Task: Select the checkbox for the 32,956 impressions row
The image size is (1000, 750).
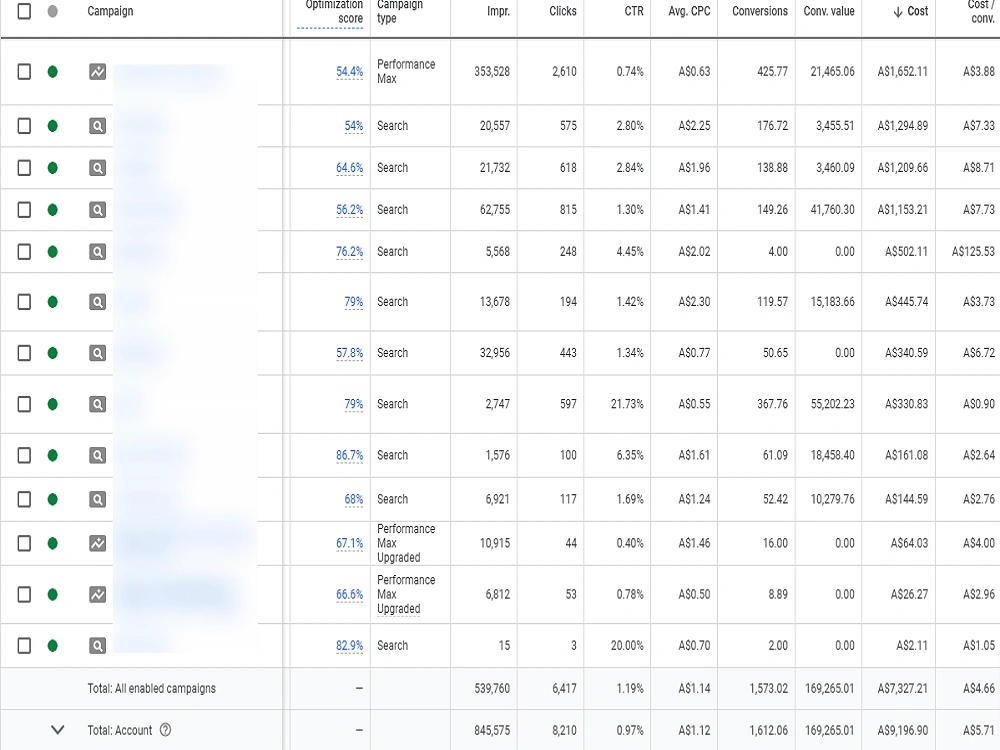Action: coord(24,353)
